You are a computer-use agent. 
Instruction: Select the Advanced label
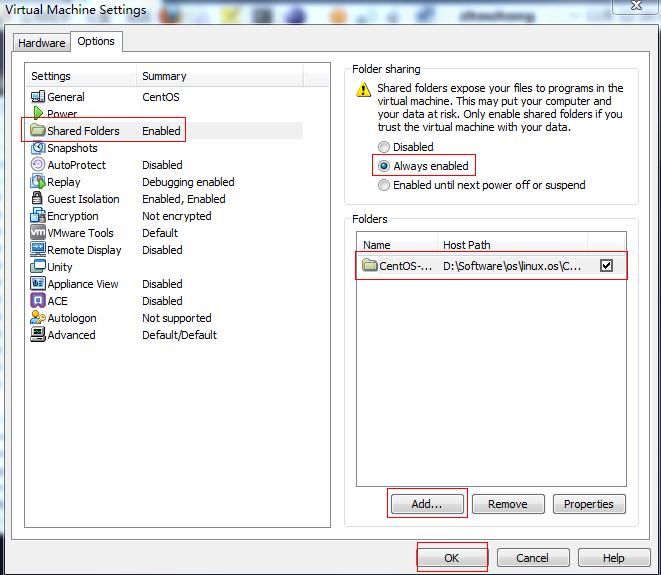point(71,335)
